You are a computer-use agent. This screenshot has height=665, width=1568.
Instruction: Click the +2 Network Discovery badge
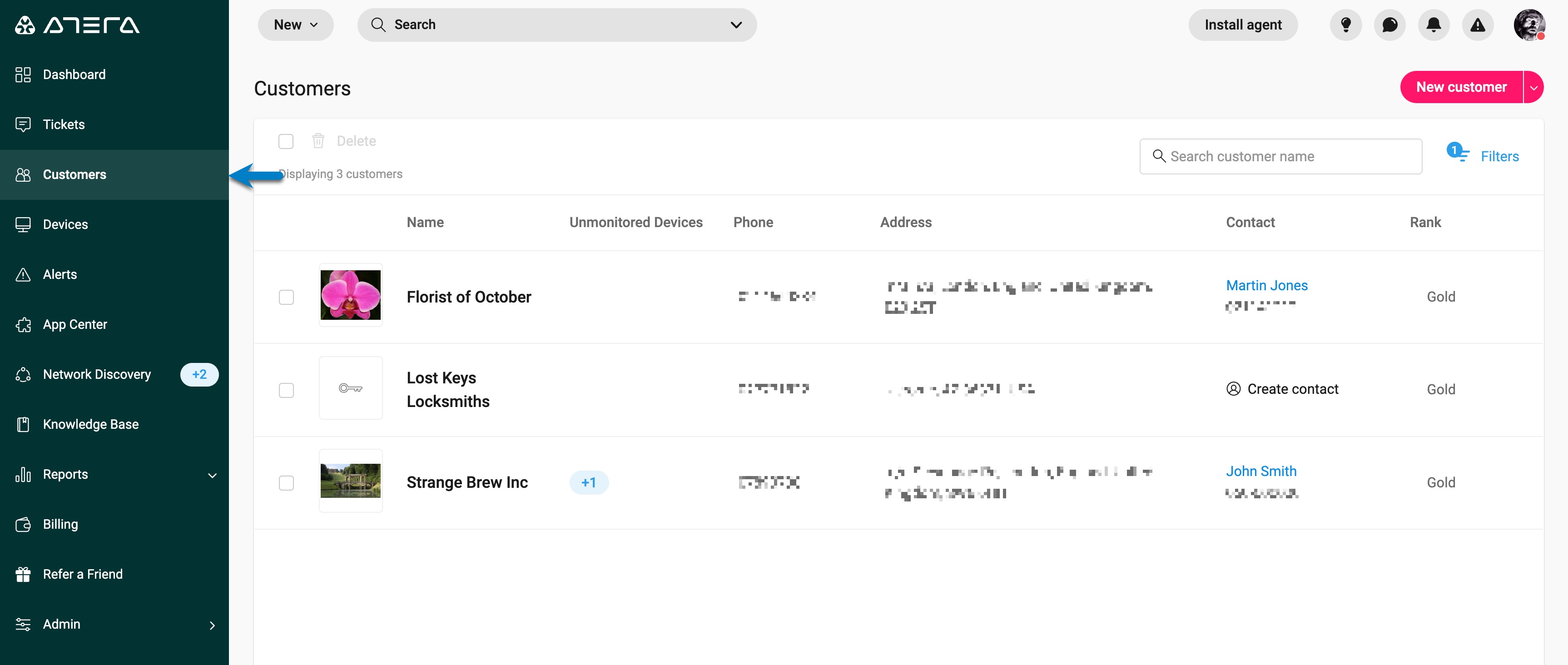199,375
